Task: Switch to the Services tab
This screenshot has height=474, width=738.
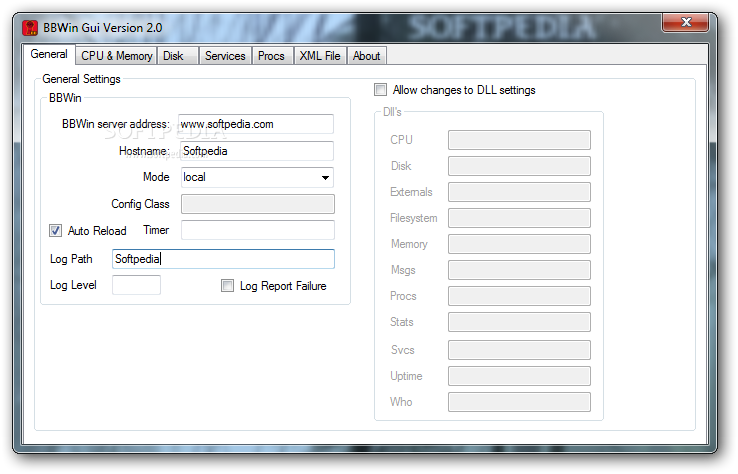Action: [x=225, y=56]
